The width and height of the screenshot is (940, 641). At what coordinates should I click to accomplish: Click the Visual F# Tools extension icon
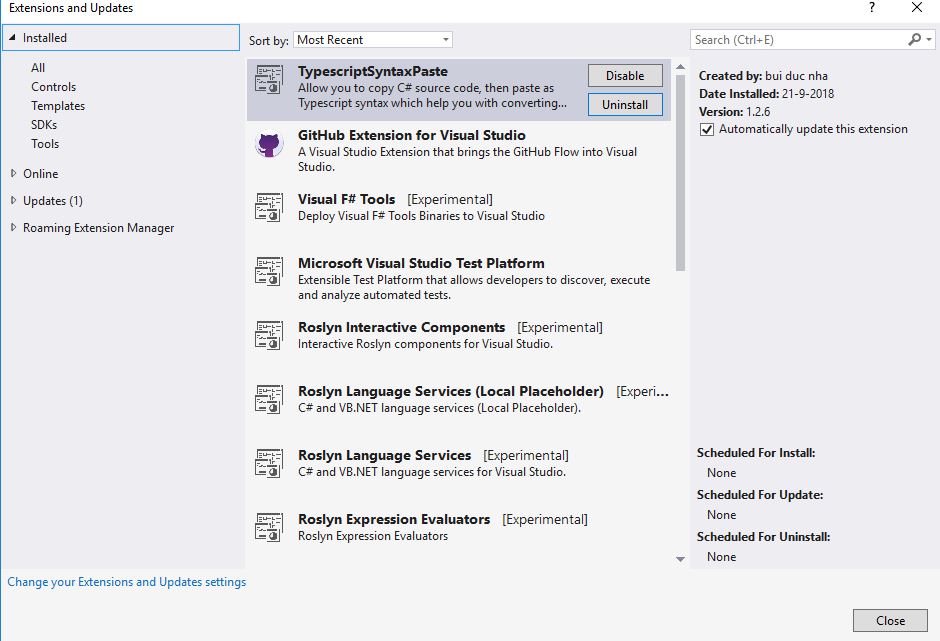[x=269, y=207]
